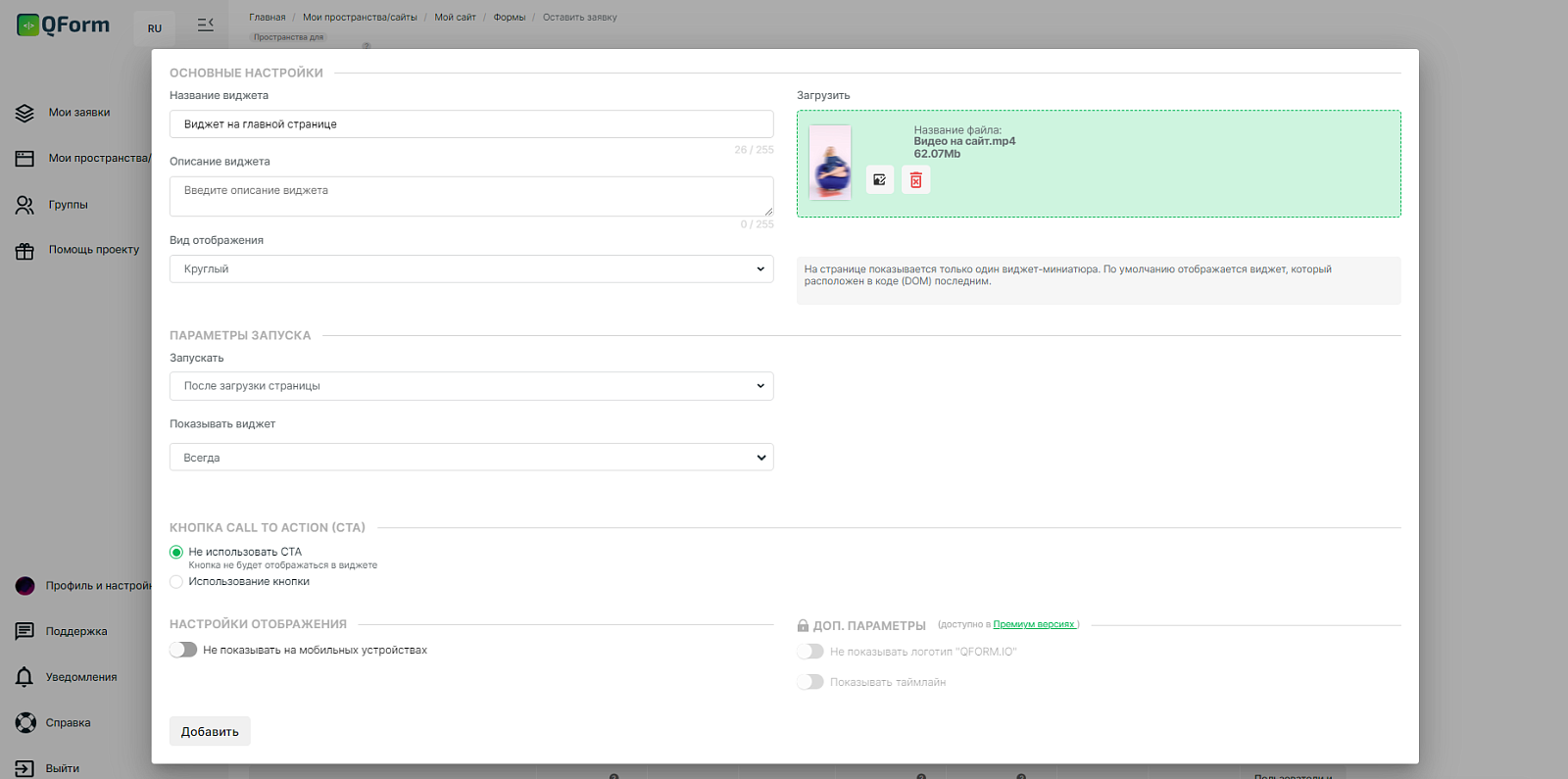Click the Добавить button
The image size is (1568, 779).
click(x=210, y=731)
